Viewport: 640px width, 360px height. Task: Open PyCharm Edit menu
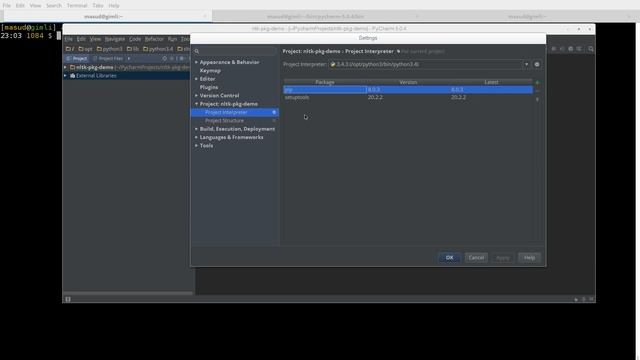click(x=81, y=39)
